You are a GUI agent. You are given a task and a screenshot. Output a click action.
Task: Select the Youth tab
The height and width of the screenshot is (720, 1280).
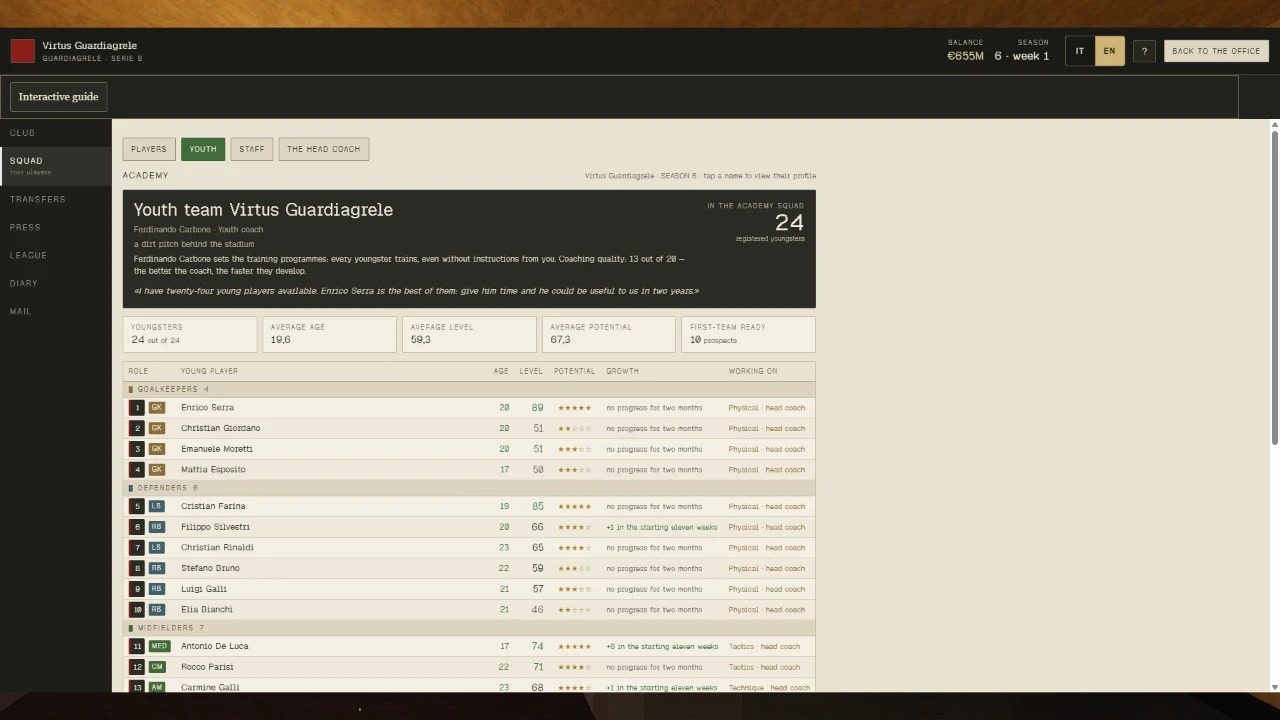point(203,149)
